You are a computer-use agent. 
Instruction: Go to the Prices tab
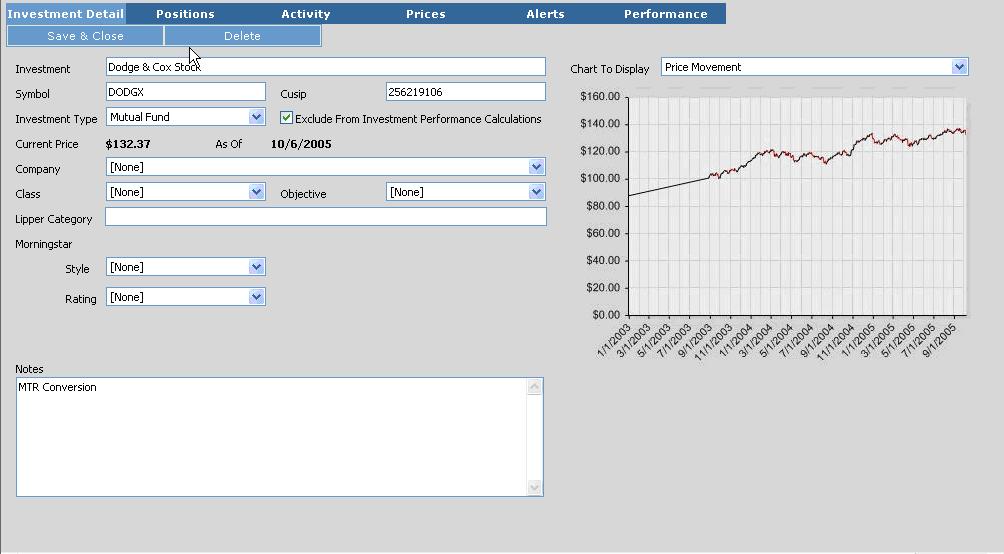tap(425, 14)
